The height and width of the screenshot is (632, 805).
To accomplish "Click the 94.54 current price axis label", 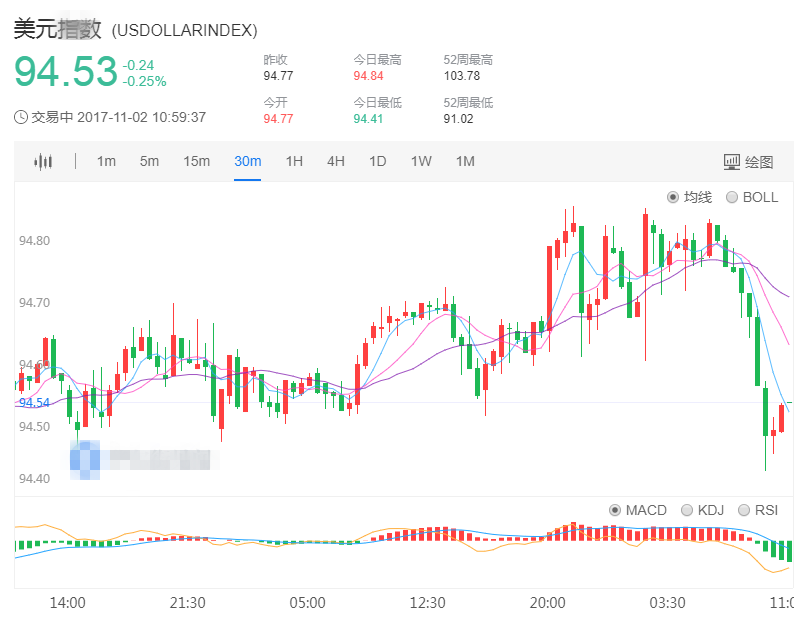I will click(x=34, y=403).
